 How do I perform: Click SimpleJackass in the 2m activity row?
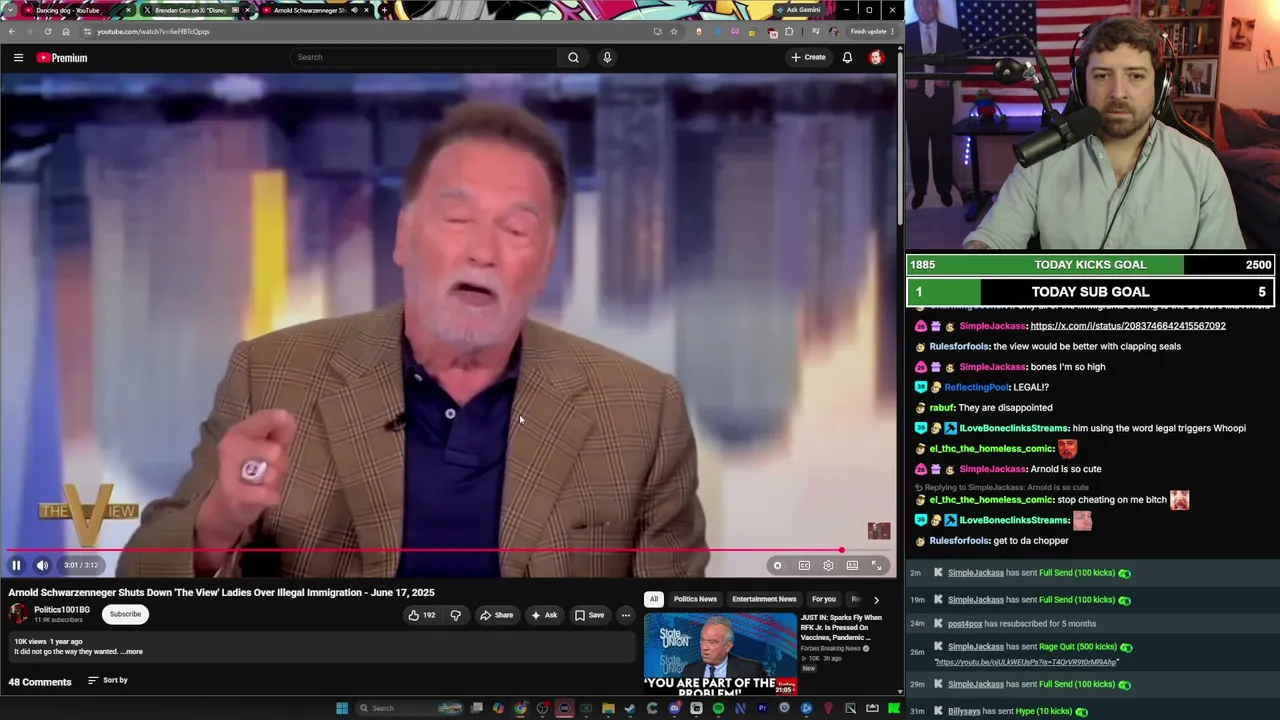tap(976, 573)
